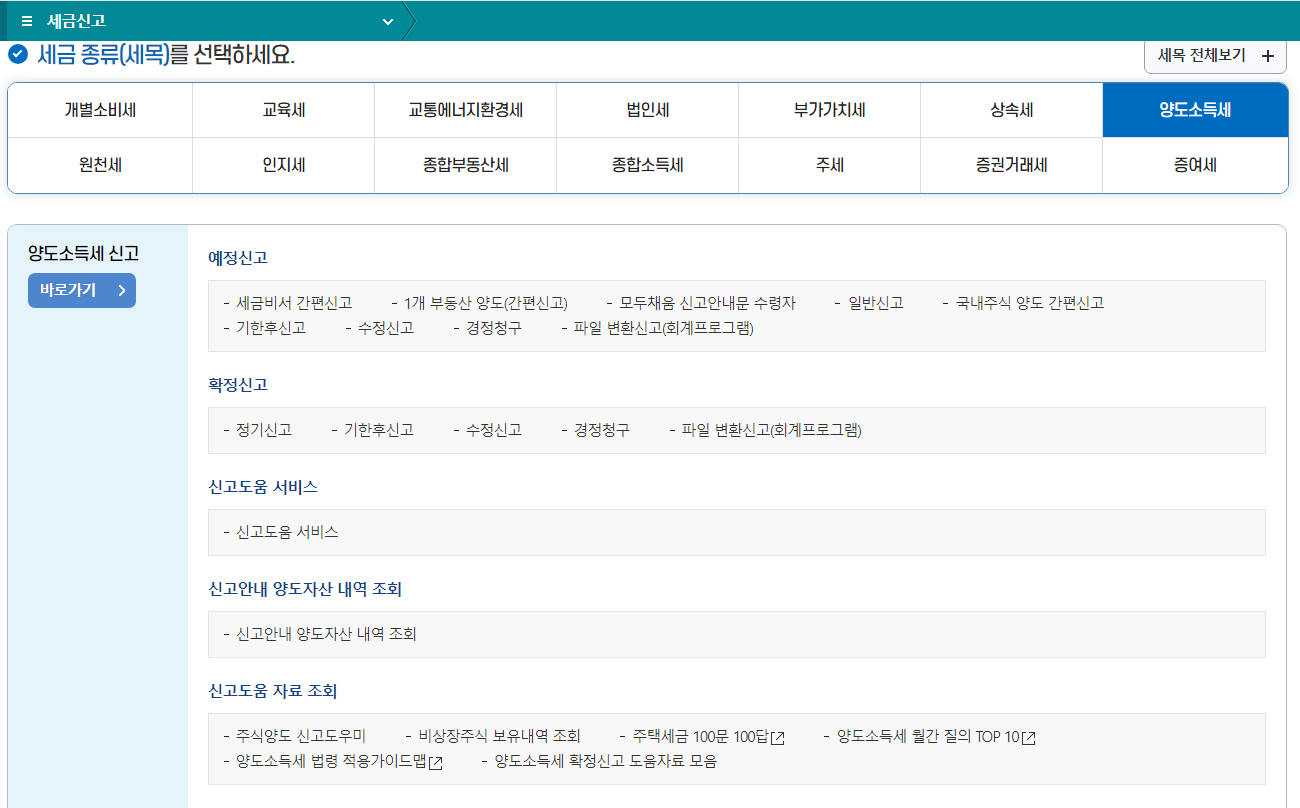Open 1개 부동산 양도(간편신고) link
Image resolution: width=1300 pixels, height=808 pixels.
tap(486, 303)
